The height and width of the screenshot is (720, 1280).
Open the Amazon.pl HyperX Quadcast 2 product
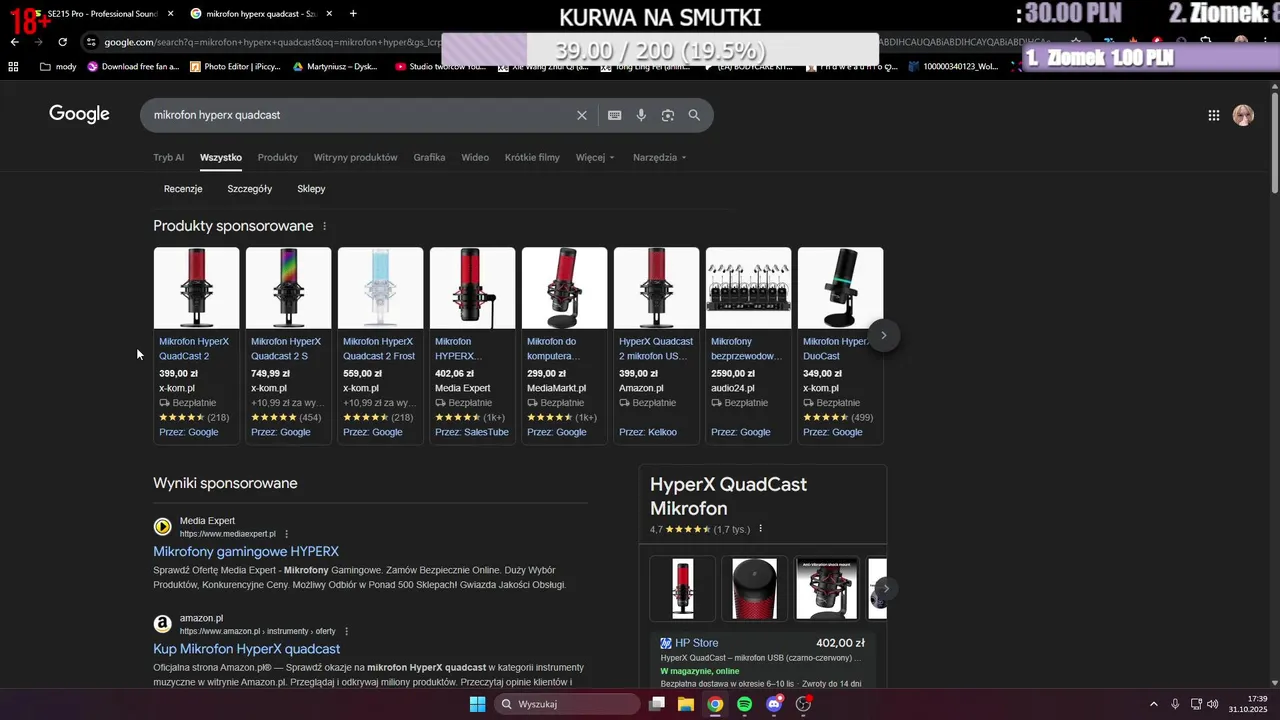[656, 345]
